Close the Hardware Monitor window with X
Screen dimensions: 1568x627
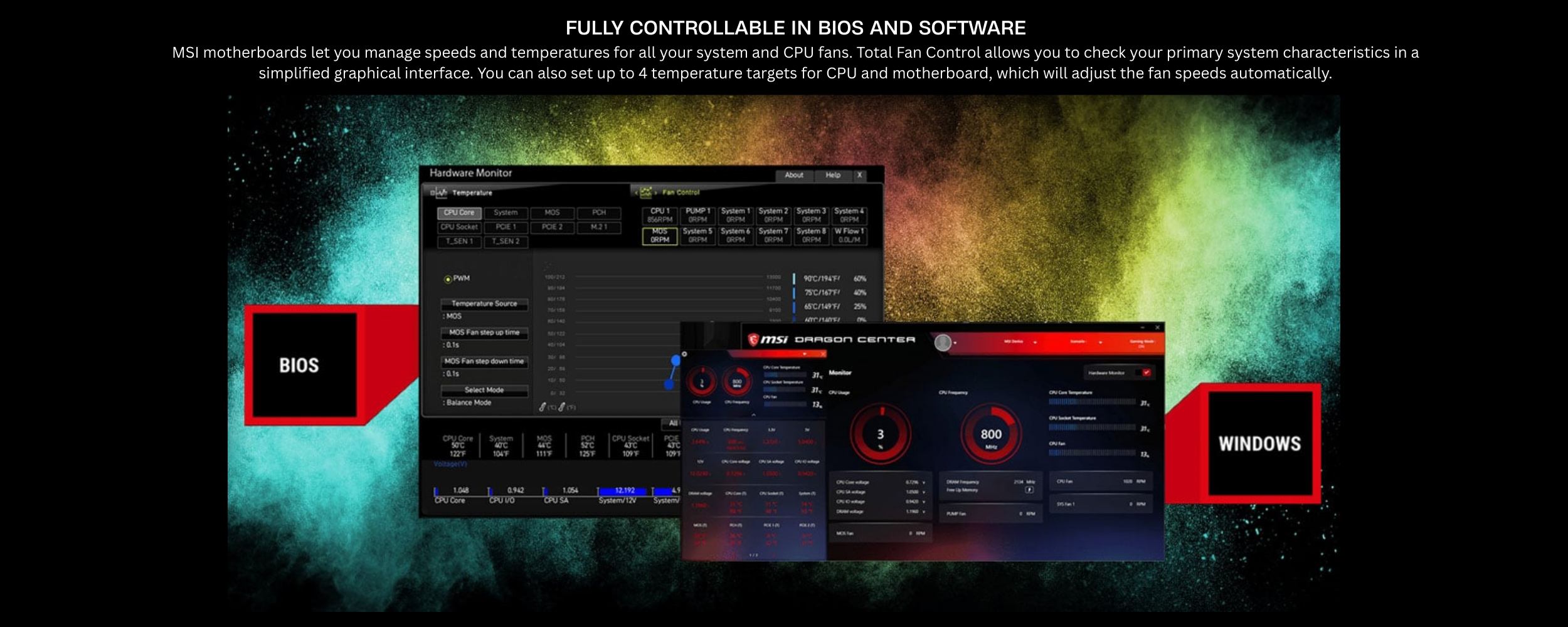pos(860,175)
